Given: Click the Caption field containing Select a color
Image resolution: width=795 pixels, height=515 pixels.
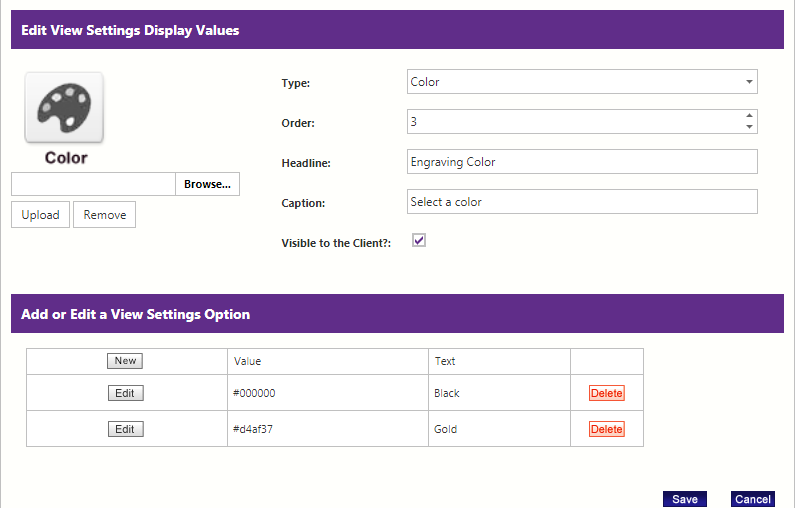Looking at the screenshot, I should (582, 202).
